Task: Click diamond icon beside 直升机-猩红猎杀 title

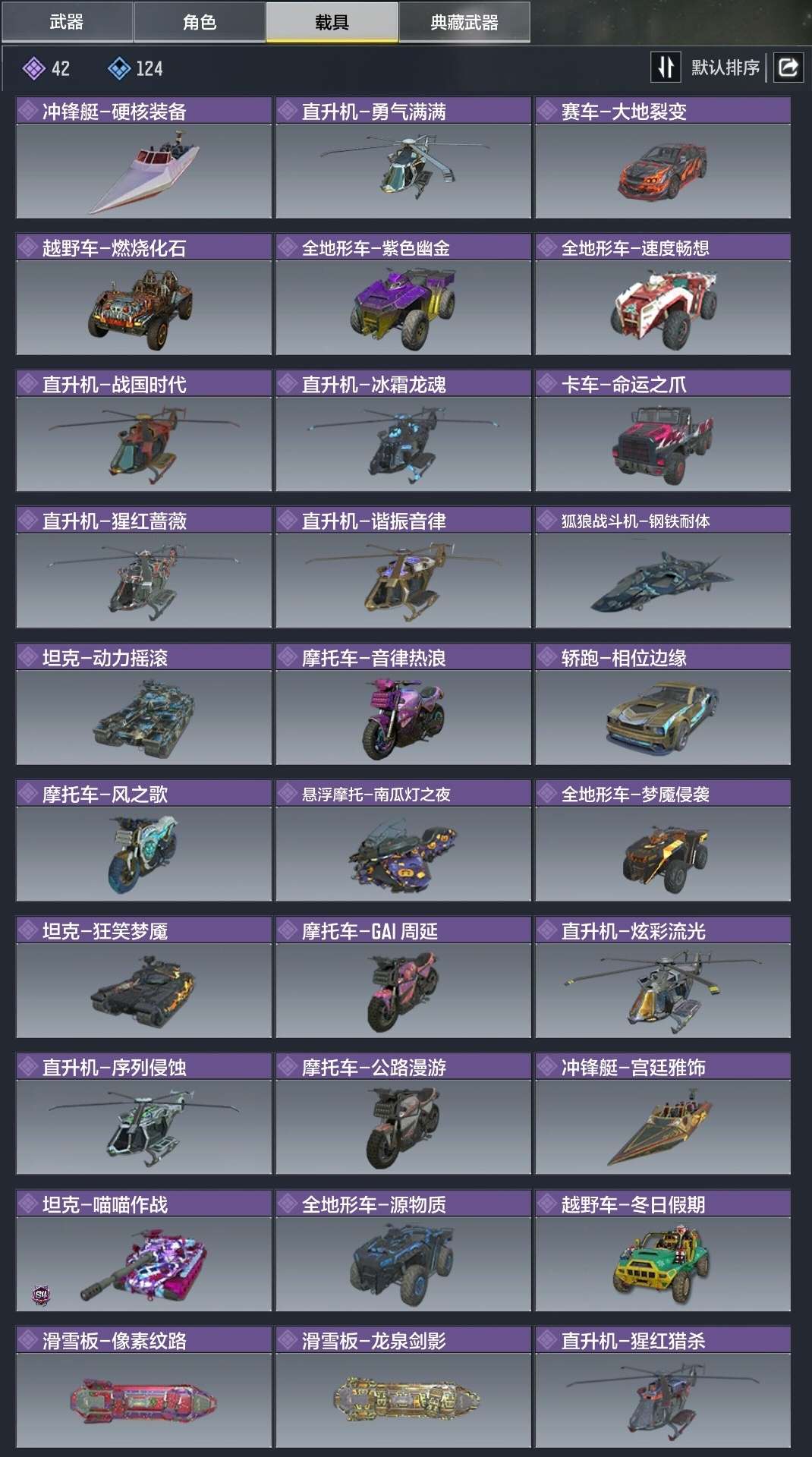Action: [x=547, y=1341]
